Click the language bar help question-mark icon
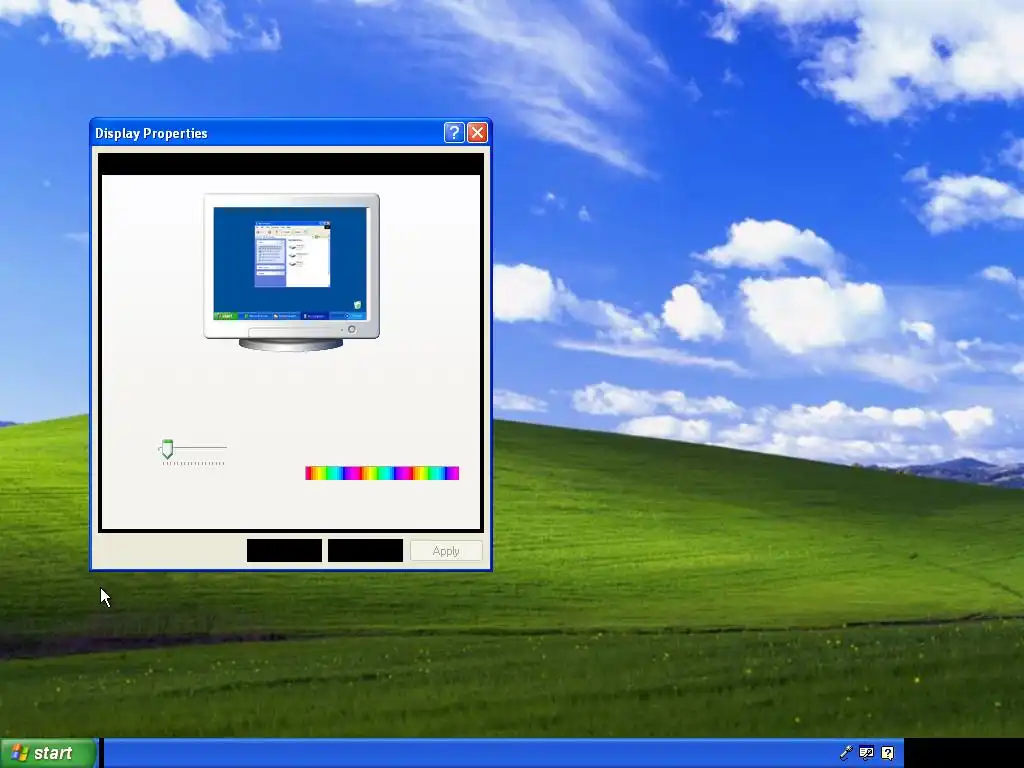1024x768 pixels. point(888,753)
